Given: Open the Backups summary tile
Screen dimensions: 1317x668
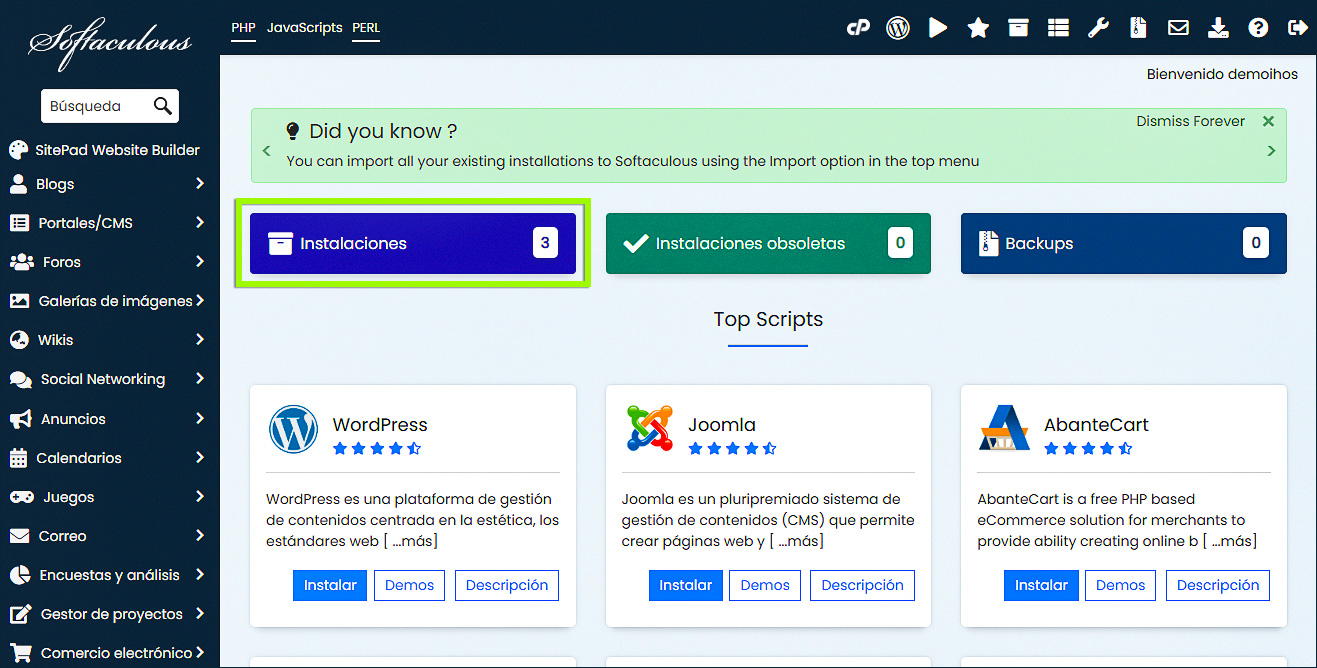Looking at the screenshot, I should click(x=1123, y=243).
